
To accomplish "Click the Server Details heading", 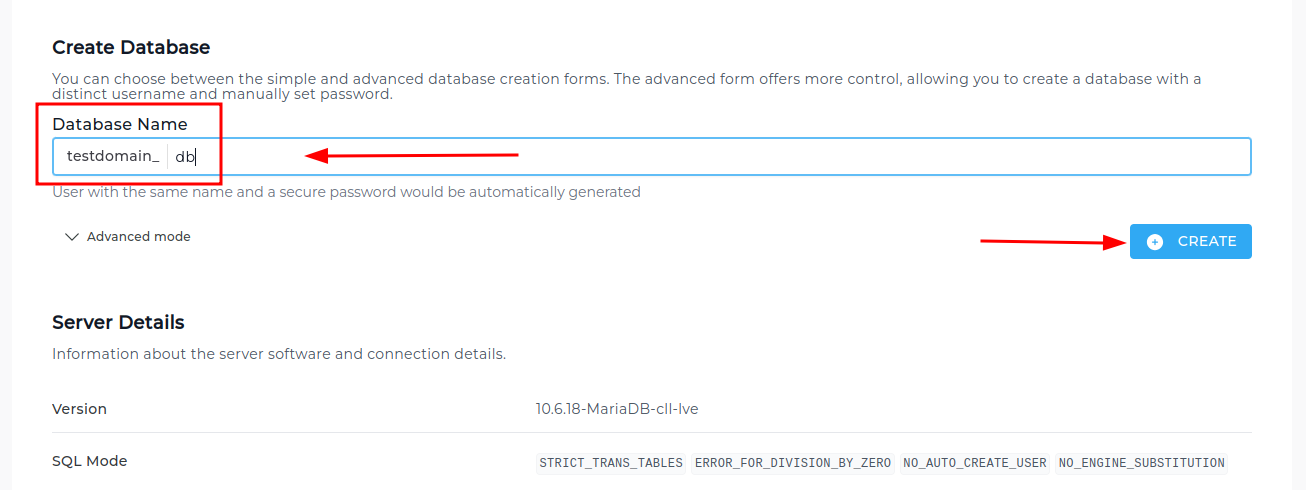I will pos(118,322).
